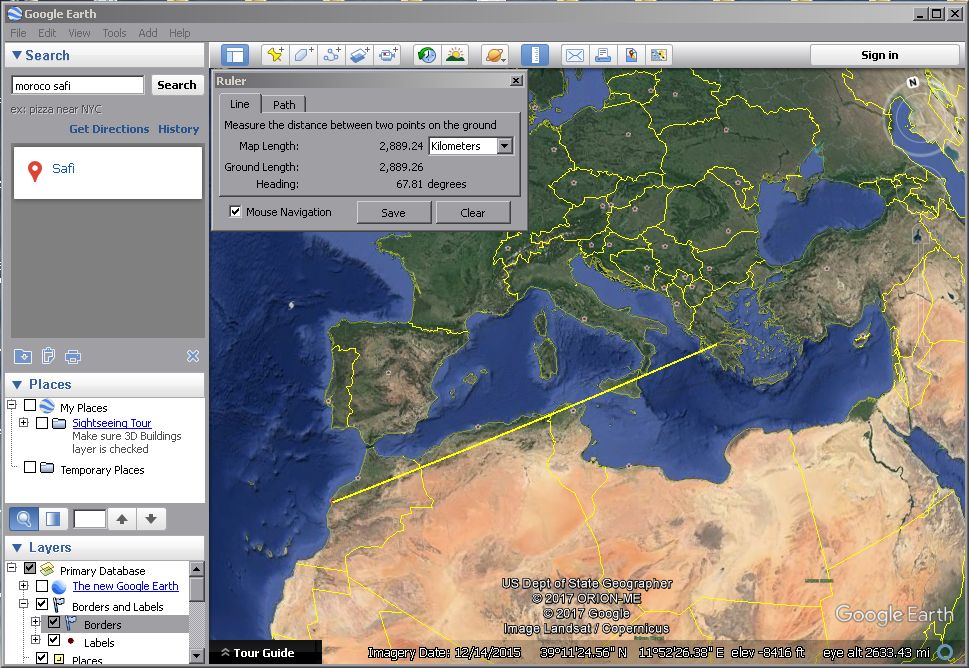The width and height of the screenshot is (969, 668).
Task: Copy search results to My Places folder icon
Action: coord(23,357)
